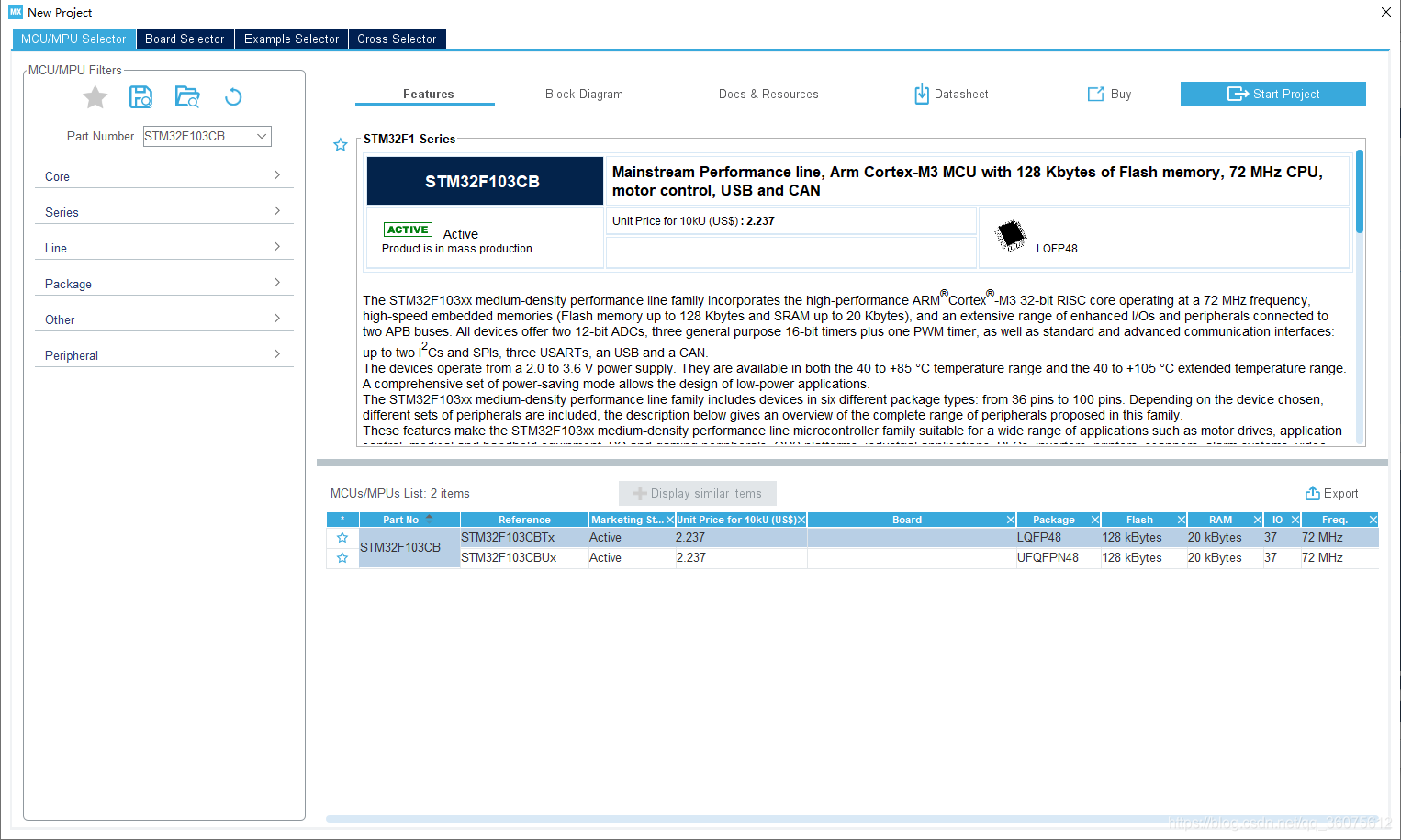Image resolution: width=1401 pixels, height=840 pixels.
Task: Close the Package column
Action: 1095,520
